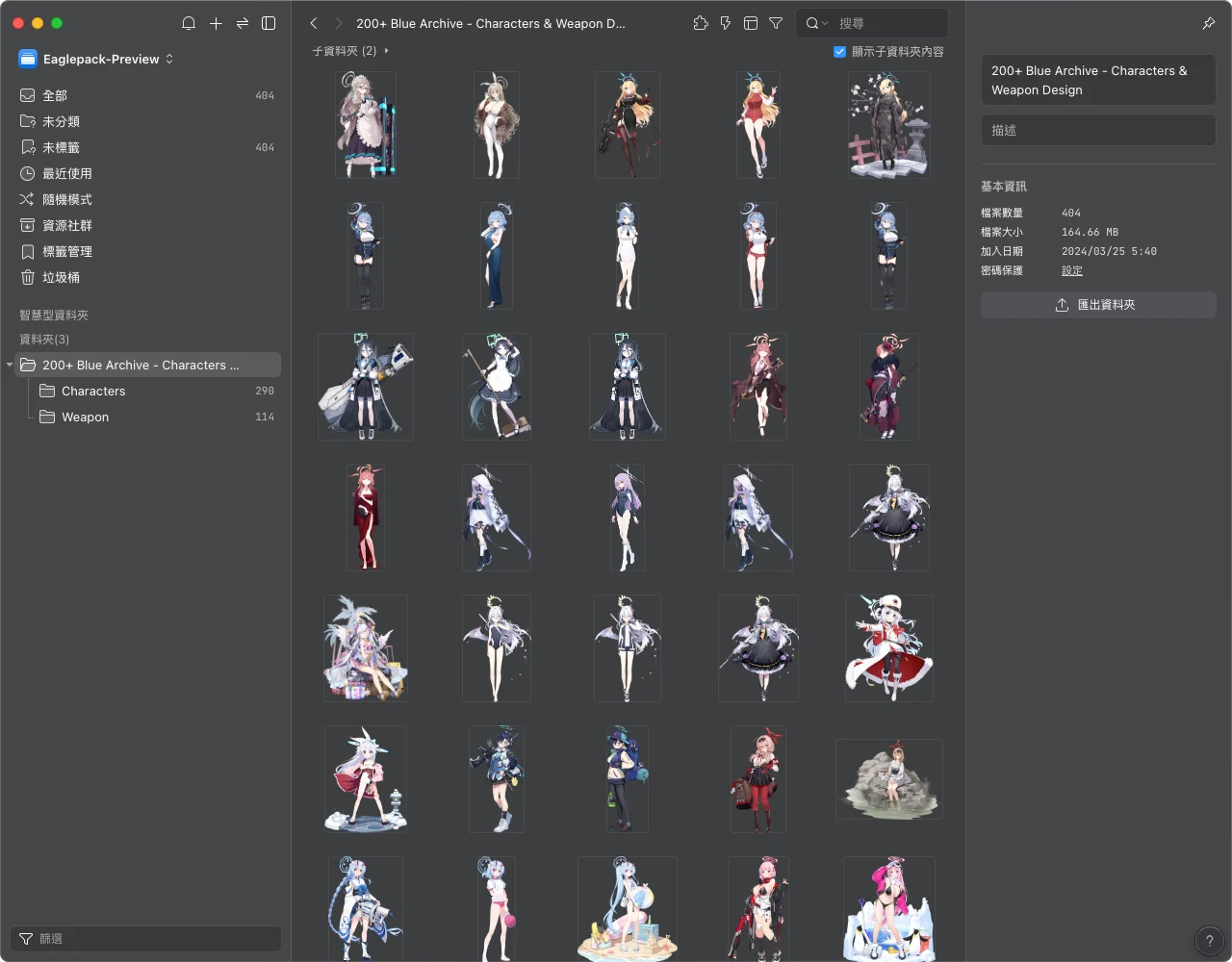Screen dimensions: 1232x962
Task: Open 垃圾桶 in sidebar
Action: [x=146, y=277]
